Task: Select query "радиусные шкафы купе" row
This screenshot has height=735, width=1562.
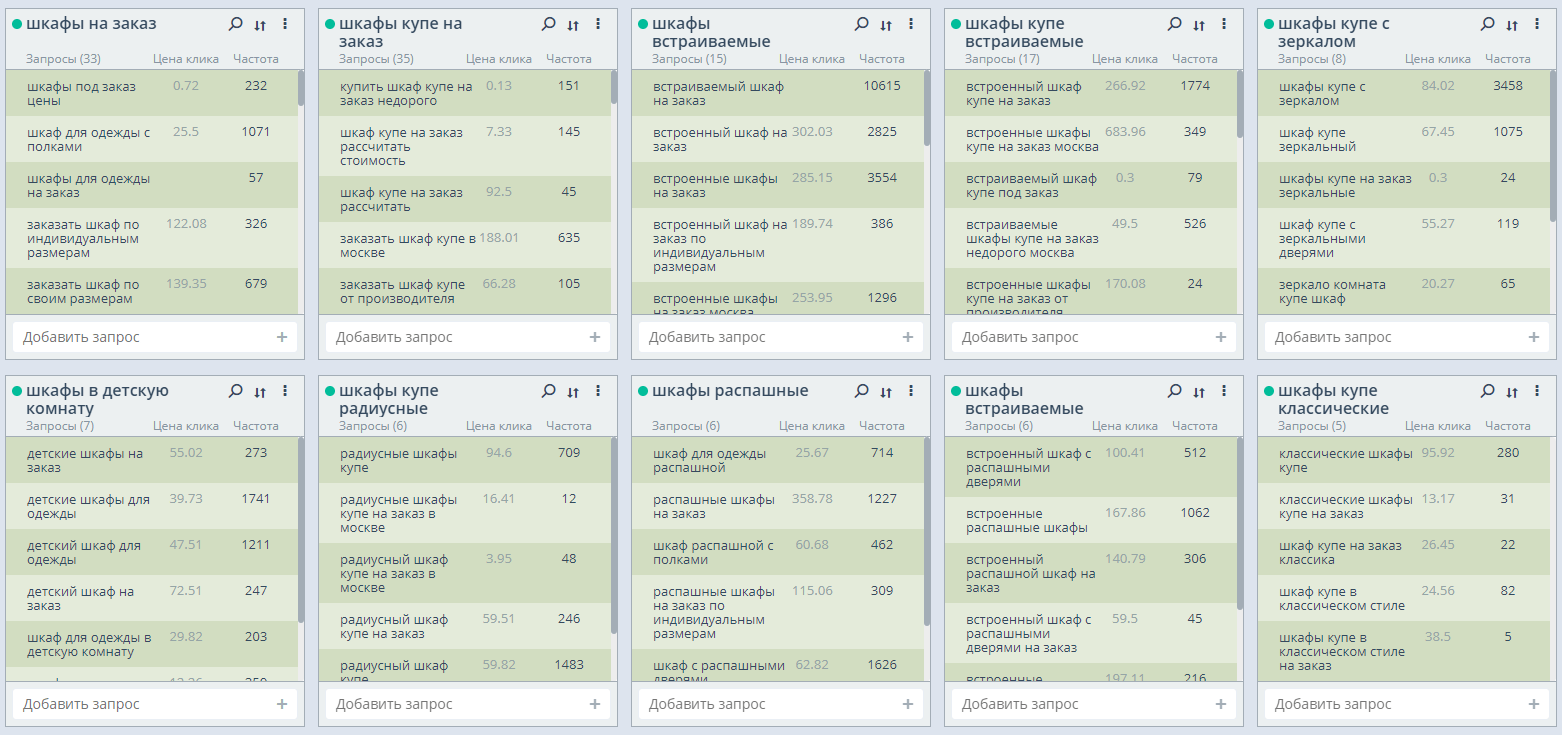Action: (x=398, y=460)
